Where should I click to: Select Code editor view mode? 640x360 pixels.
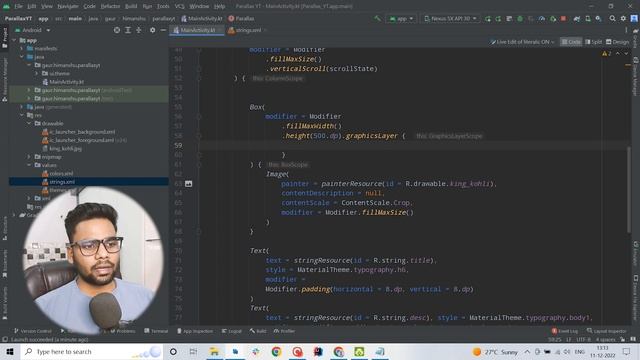[x=571, y=42]
